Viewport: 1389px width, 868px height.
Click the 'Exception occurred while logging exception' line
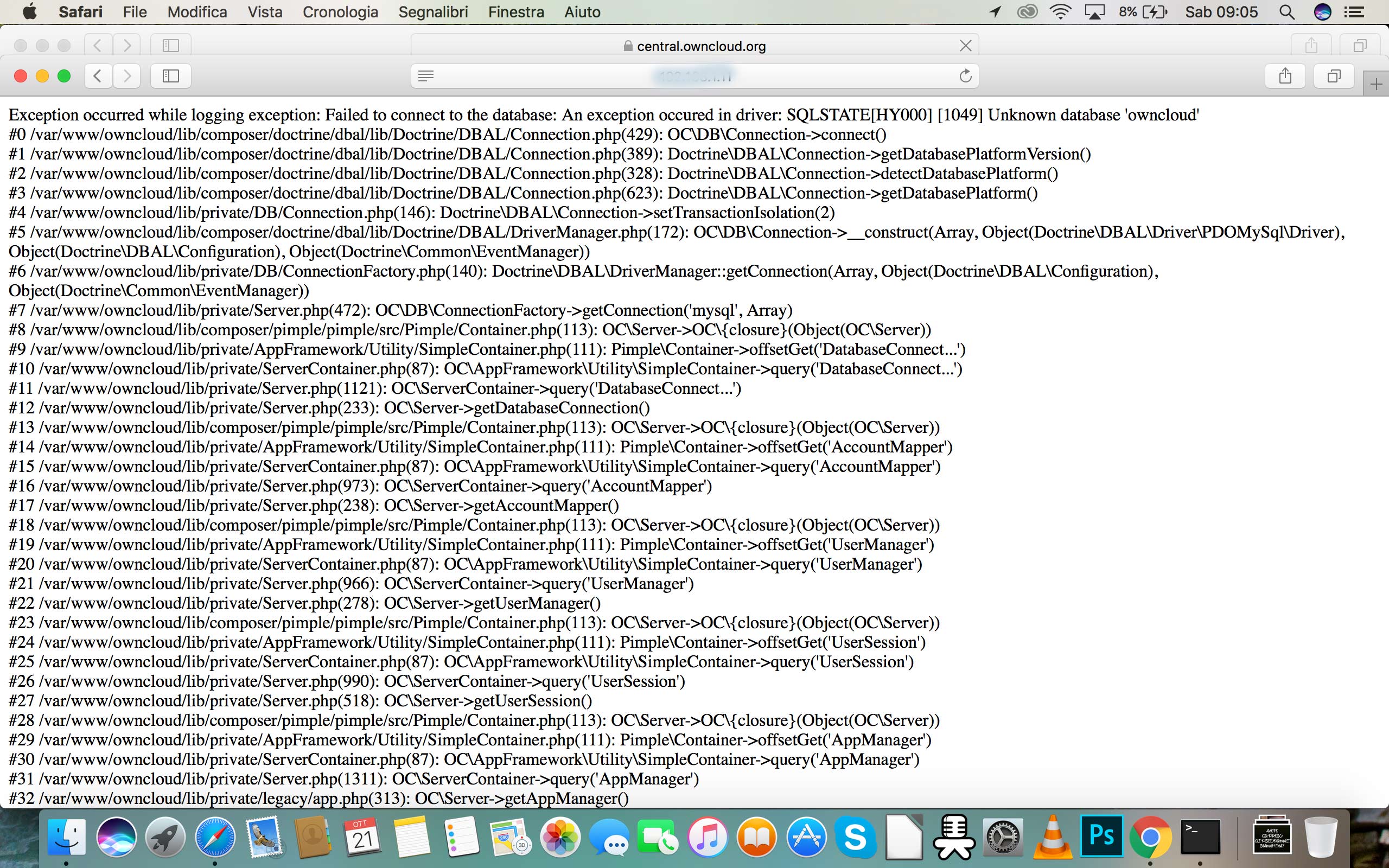tap(604, 115)
